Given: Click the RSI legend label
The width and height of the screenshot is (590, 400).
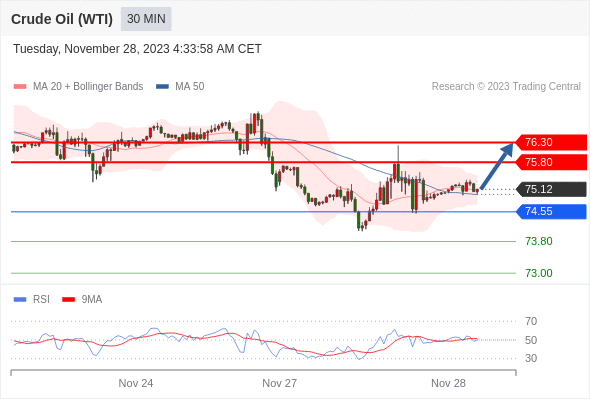Looking at the screenshot, I should click(x=41, y=300).
